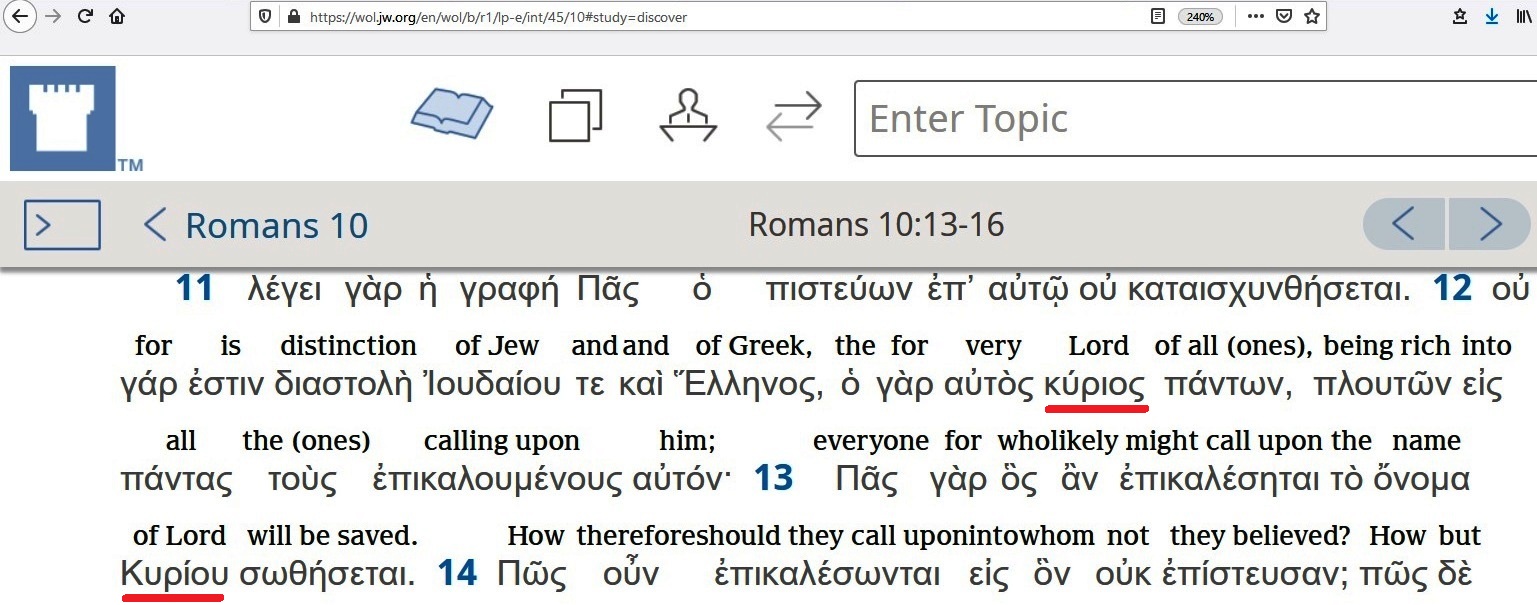
Task: Click the underlined Greek word κύριος
Action: (1095, 387)
